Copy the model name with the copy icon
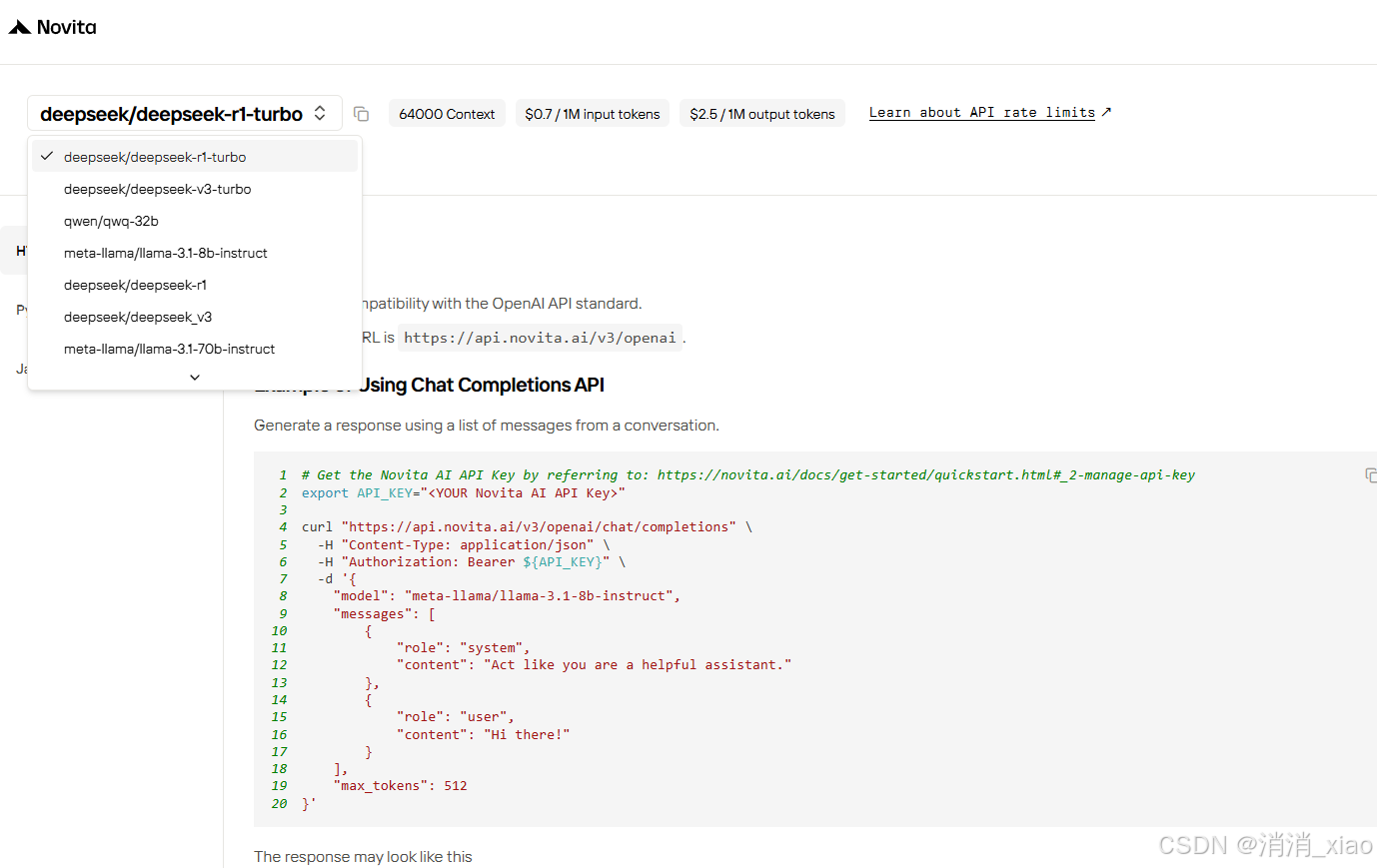Screen dimensions: 1377x868 [362, 114]
